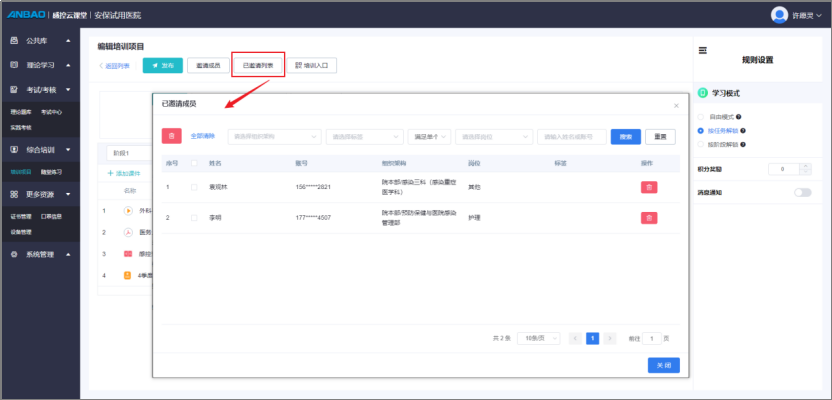
Task: Open the position (岗位) selection dropdown
Action: click(494, 137)
